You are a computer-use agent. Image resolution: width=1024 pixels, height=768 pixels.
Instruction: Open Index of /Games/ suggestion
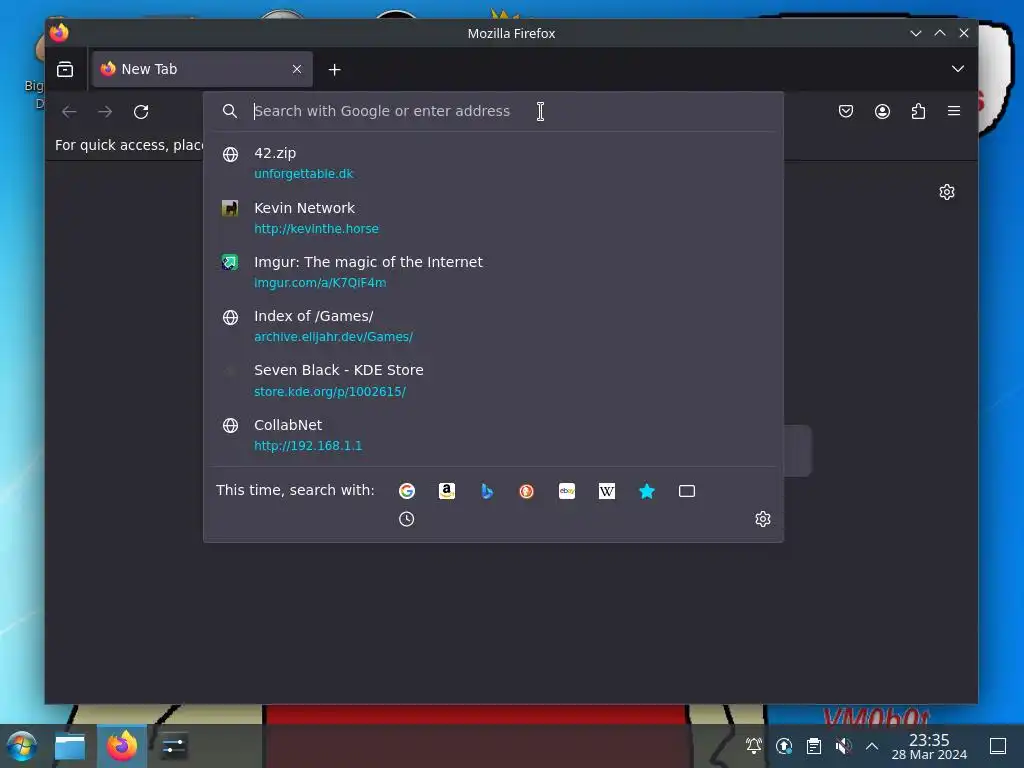(493, 326)
